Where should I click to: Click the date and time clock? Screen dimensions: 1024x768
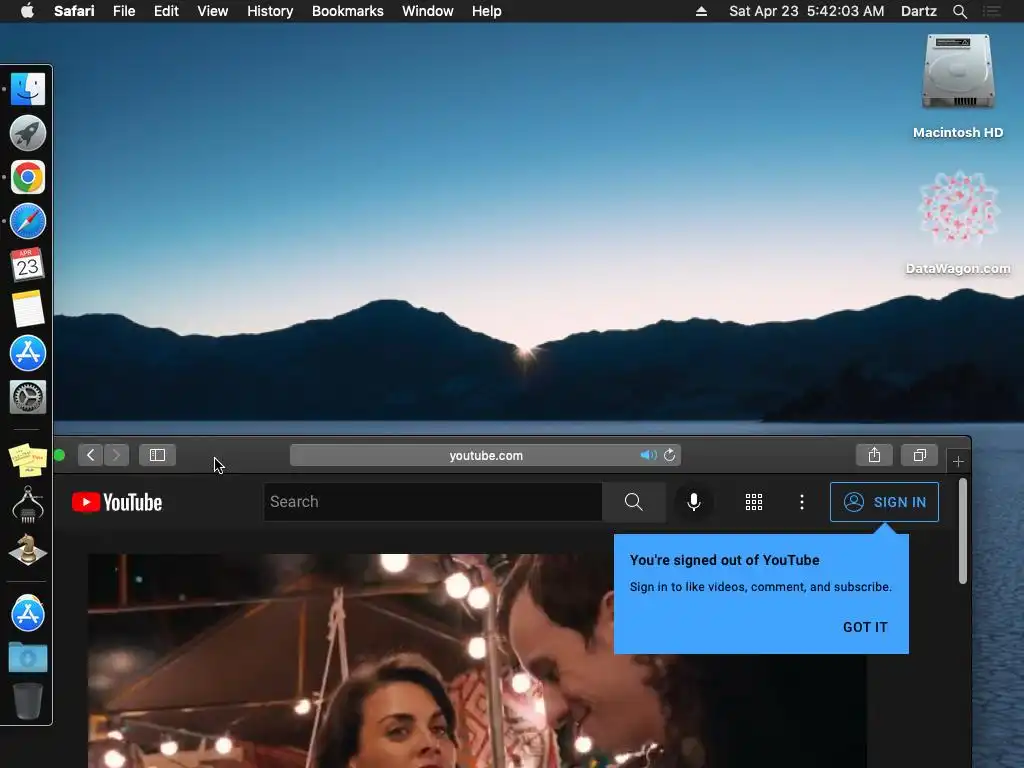pyautogui.click(x=807, y=11)
